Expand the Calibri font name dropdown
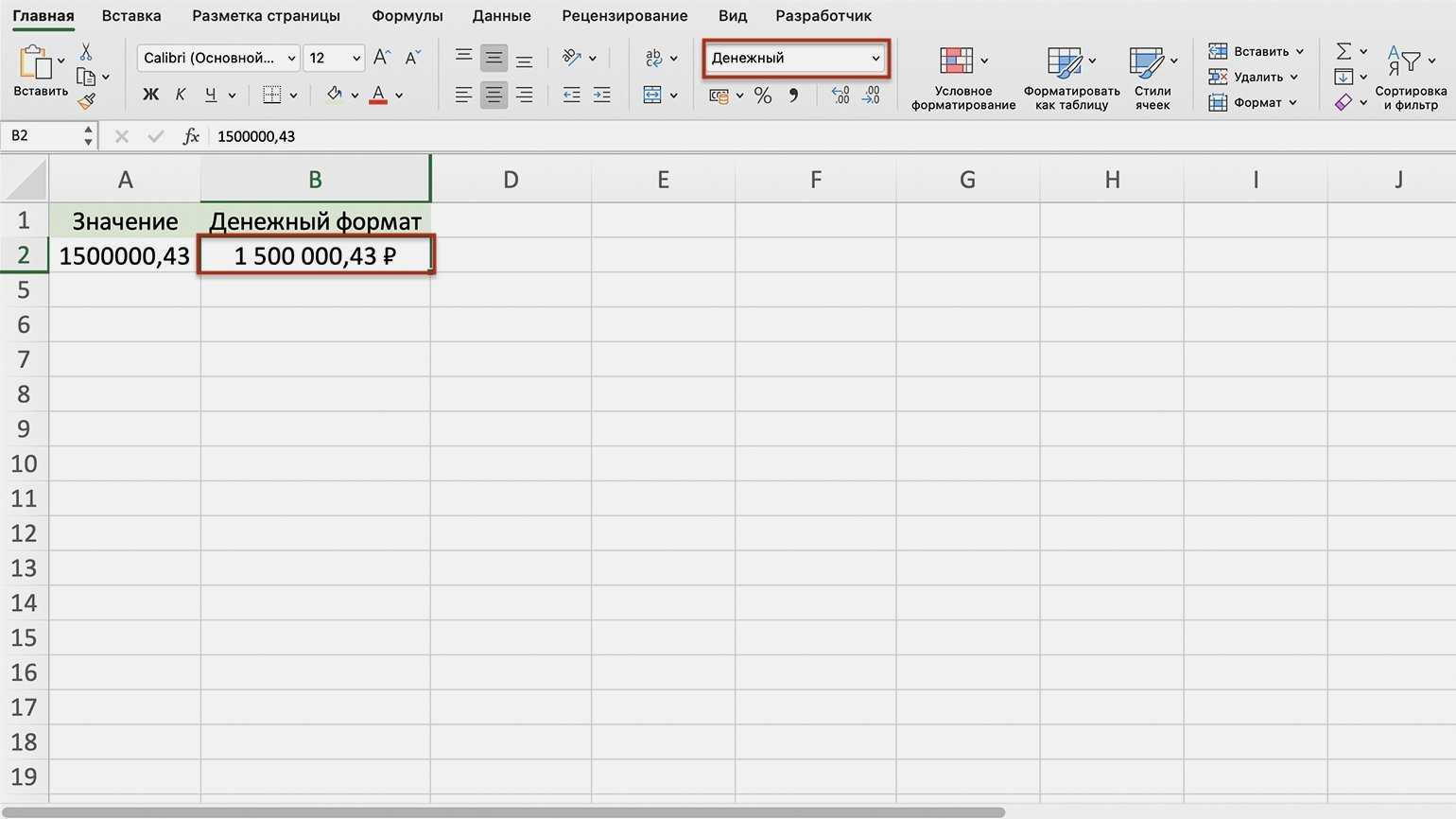The height and width of the screenshot is (819, 1456). point(291,58)
